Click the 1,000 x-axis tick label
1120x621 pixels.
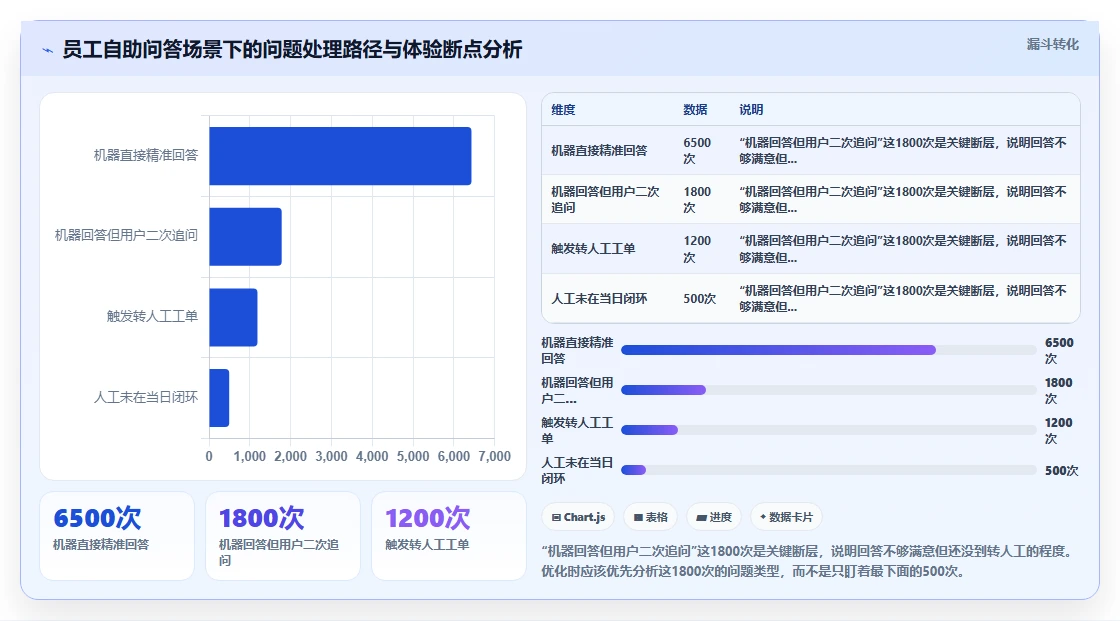pos(249,456)
